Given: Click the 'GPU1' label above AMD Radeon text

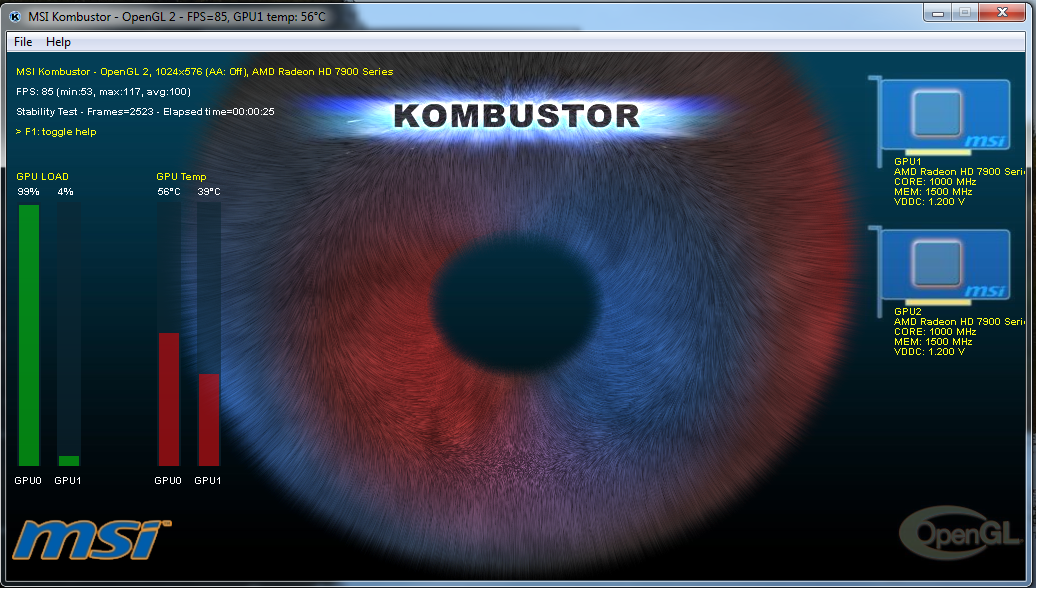Looking at the screenshot, I should point(908,162).
